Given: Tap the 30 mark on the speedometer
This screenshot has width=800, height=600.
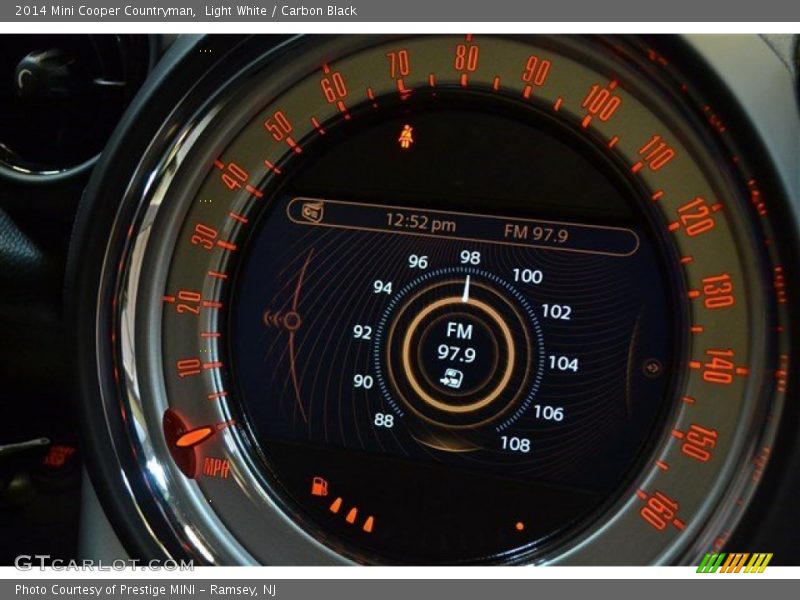Looking at the screenshot, I should pyautogui.click(x=204, y=236).
